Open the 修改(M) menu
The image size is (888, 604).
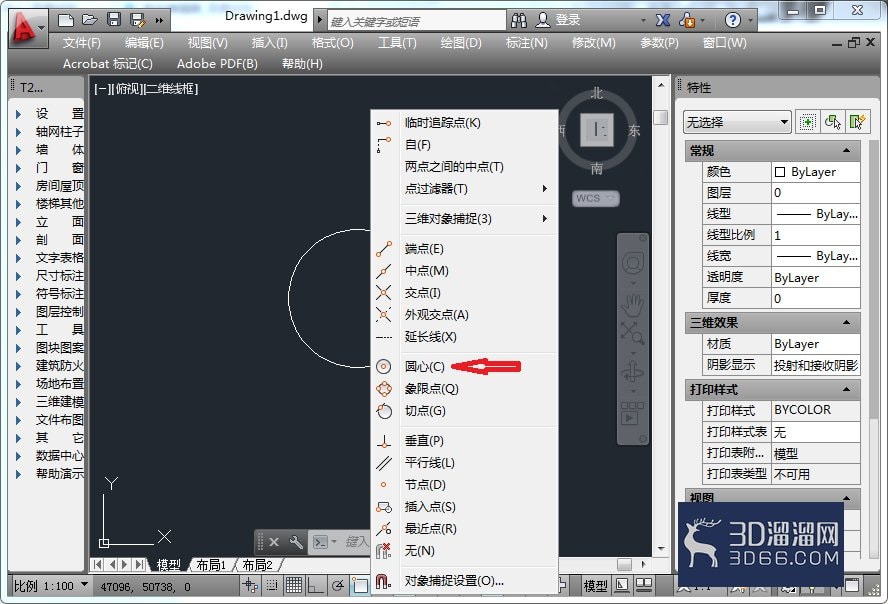[x=594, y=42]
